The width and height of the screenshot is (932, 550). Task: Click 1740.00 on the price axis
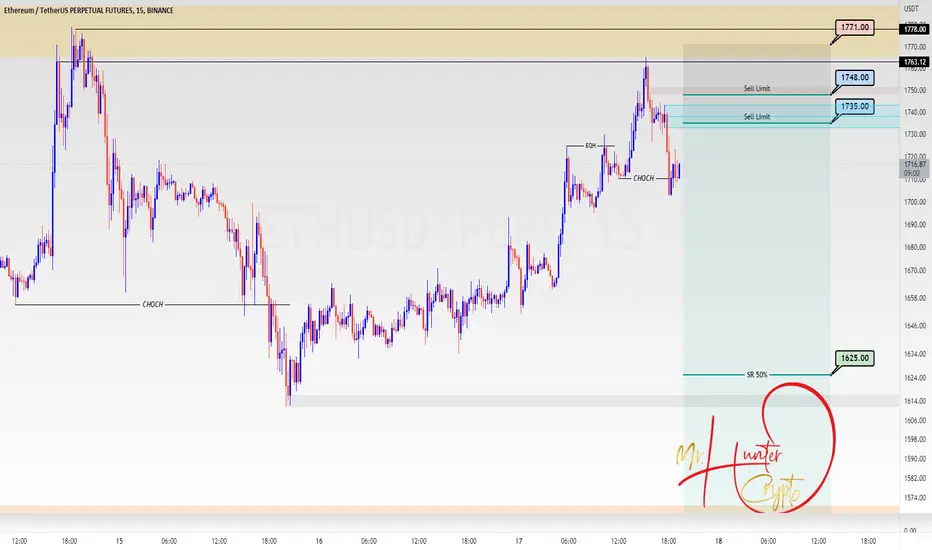click(x=915, y=112)
